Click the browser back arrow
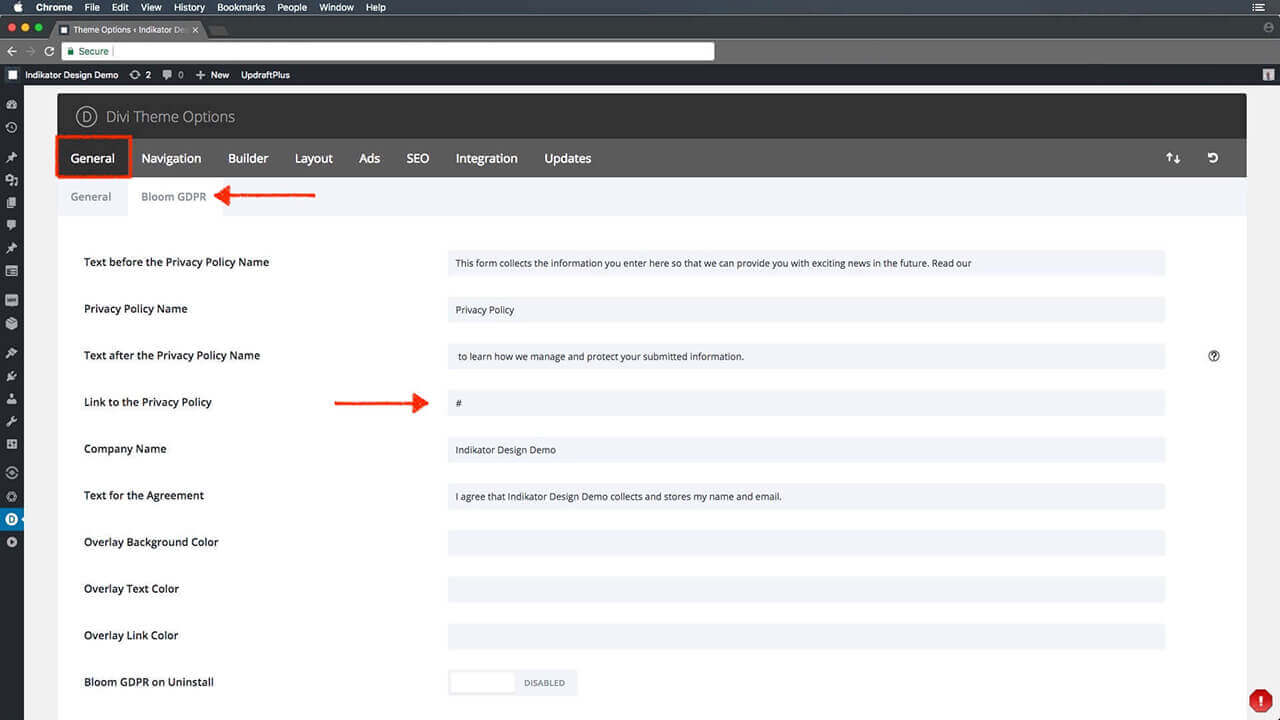The height and width of the screenshot is (720, 1280). [12, 51]
